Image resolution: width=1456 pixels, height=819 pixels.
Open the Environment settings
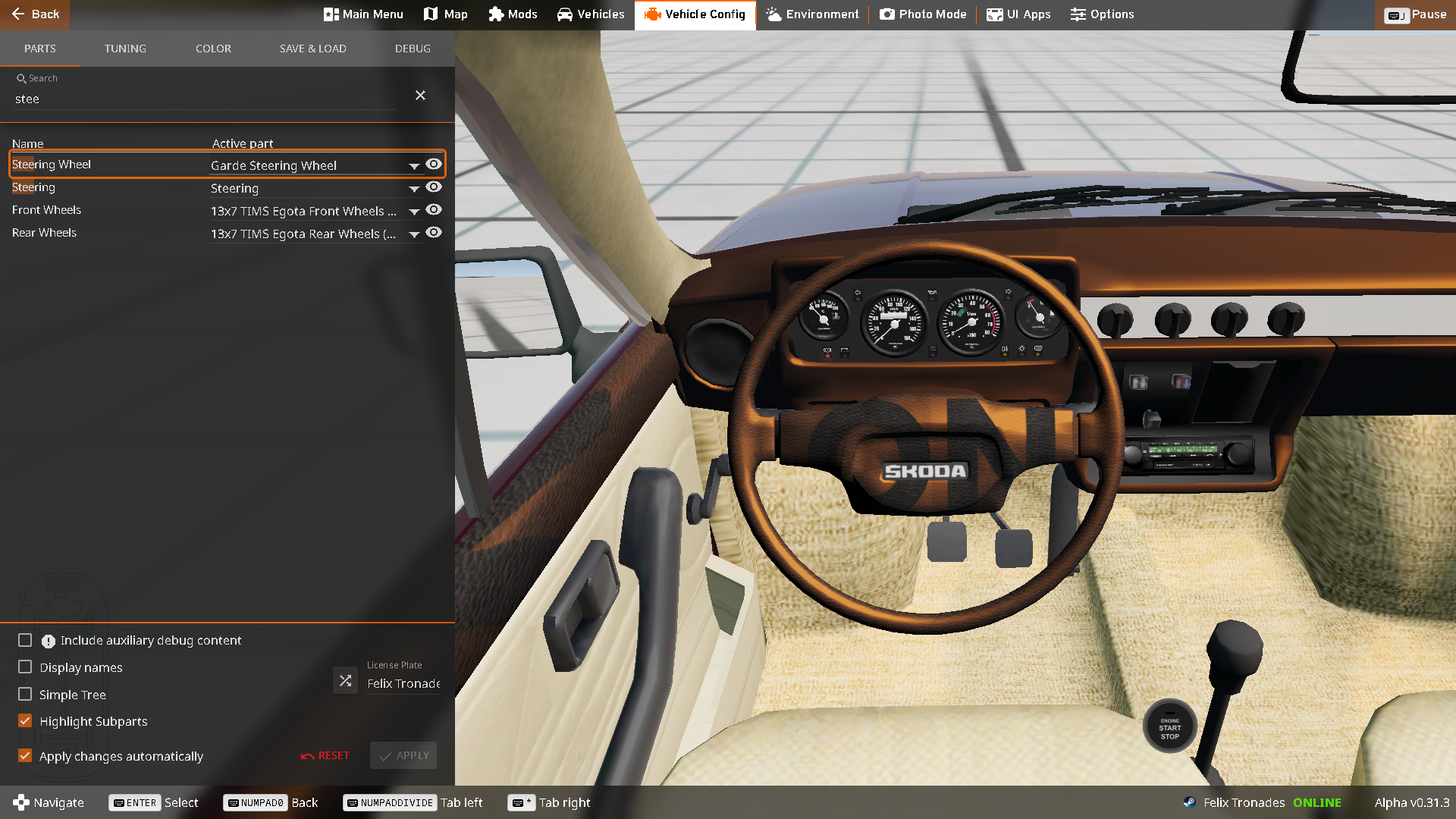pos(813,14)
